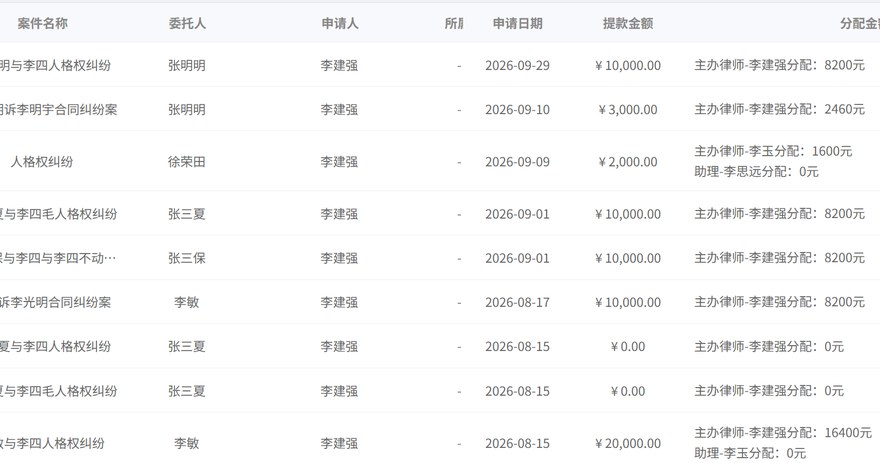This screenshot has height=463, width=880.
Task: Open case 与李四与李四不动…
Action: [58, 258]
